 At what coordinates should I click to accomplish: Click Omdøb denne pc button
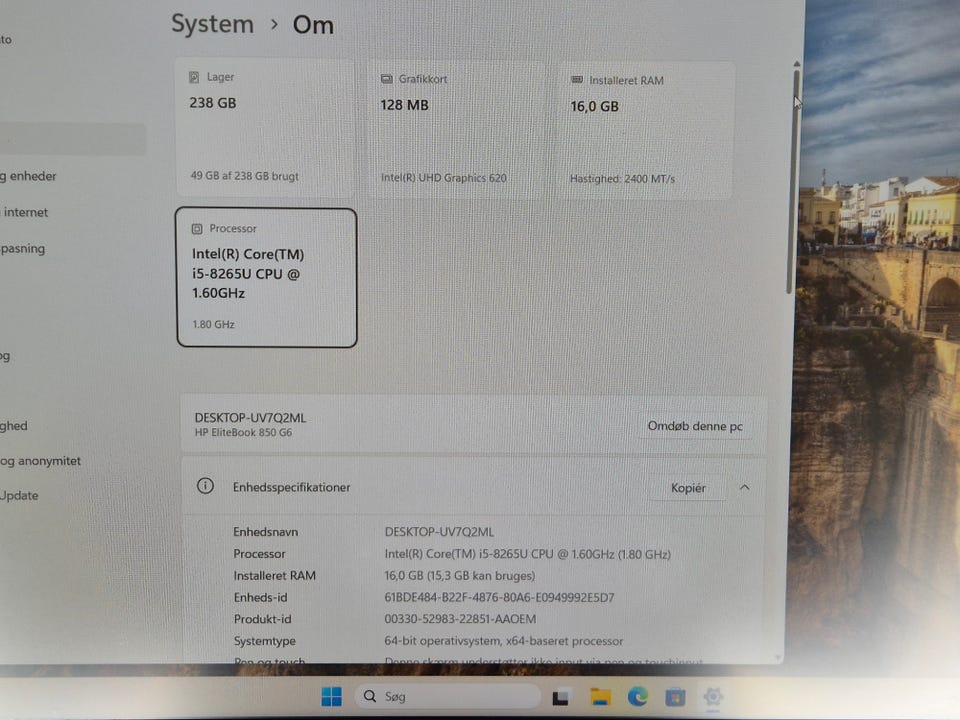point(695,426)
